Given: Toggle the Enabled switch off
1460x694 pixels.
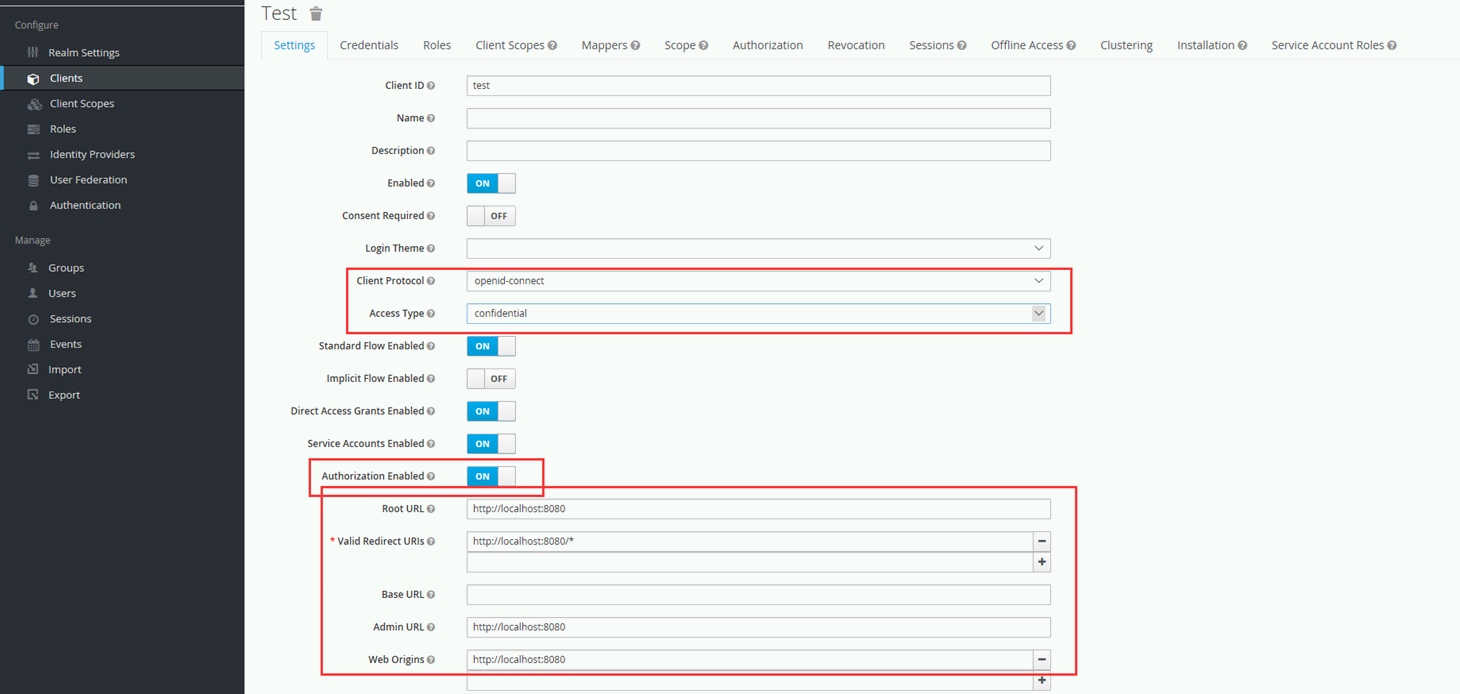Looking at the screenshot, I should coord(491,183).
